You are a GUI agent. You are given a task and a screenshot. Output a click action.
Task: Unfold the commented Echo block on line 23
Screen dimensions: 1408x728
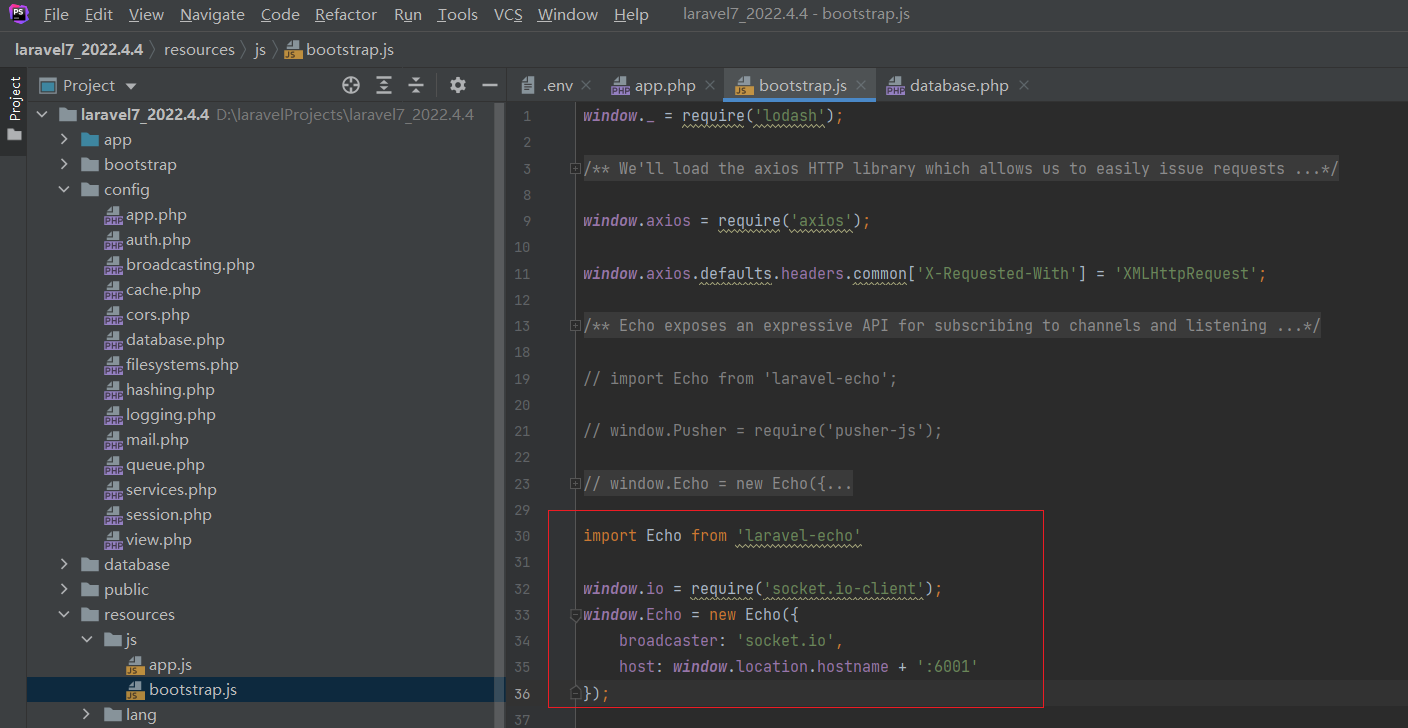click(575, 483)
